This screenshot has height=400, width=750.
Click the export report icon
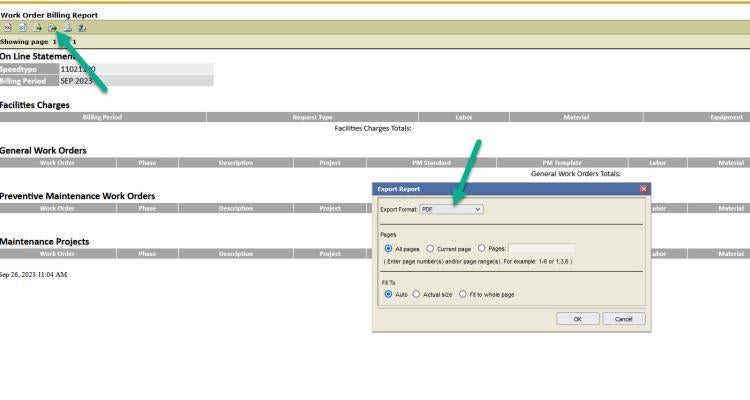pos(52,28)
